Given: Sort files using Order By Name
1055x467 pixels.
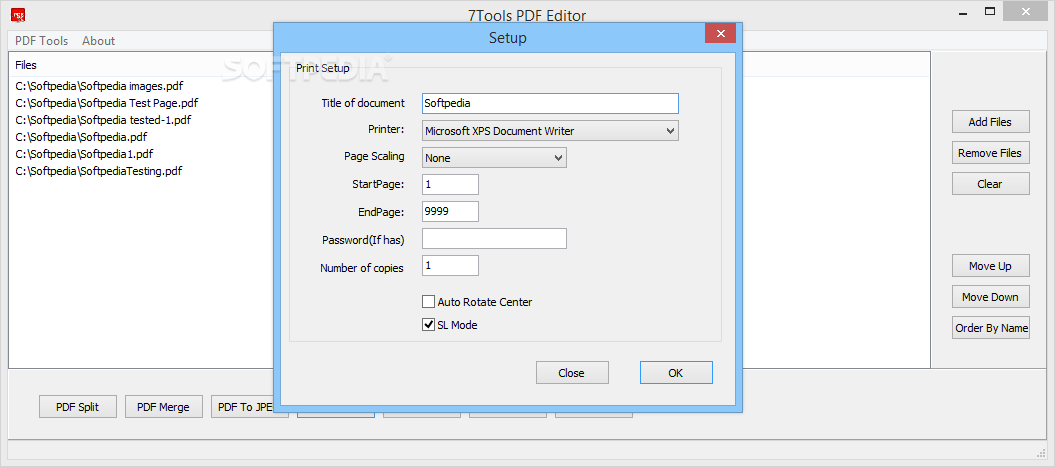Looking at the screenshot, I should pyautogui.click(x=990, y=328).
